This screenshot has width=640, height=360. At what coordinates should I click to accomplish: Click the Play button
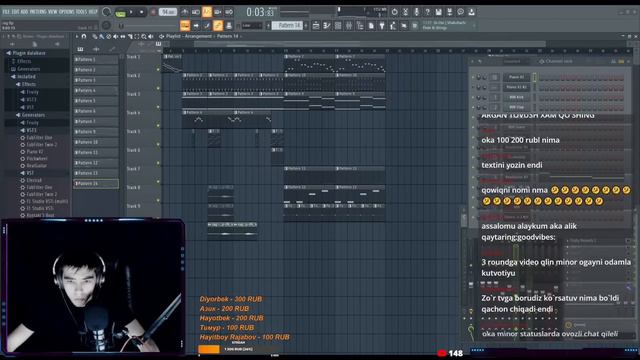(x=131, y=12)
